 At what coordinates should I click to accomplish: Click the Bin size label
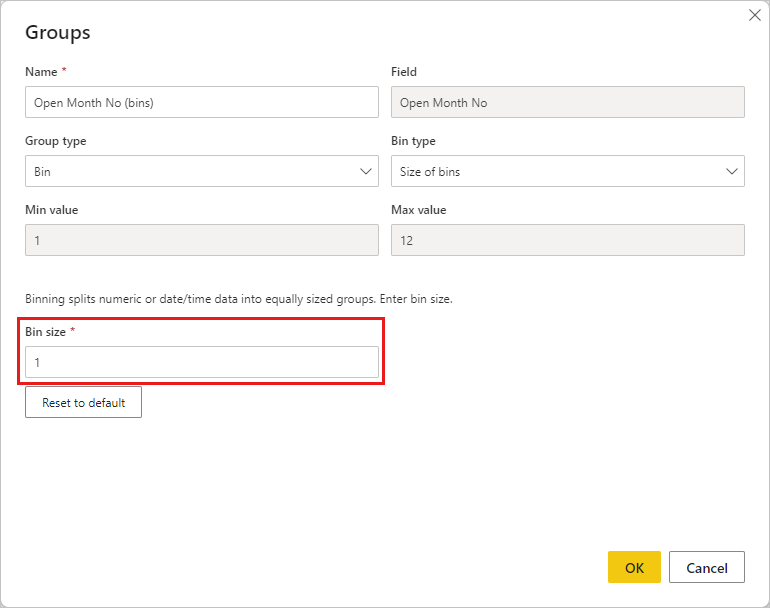click(x=45, y=331)
